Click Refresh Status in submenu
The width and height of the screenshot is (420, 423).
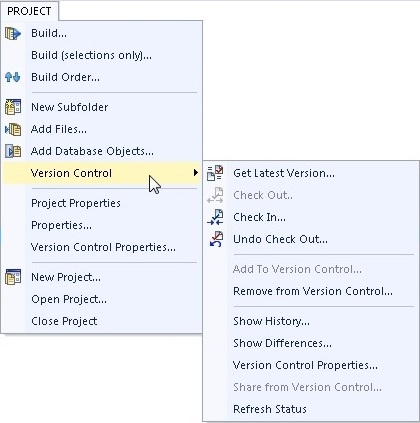coord(270,409)
